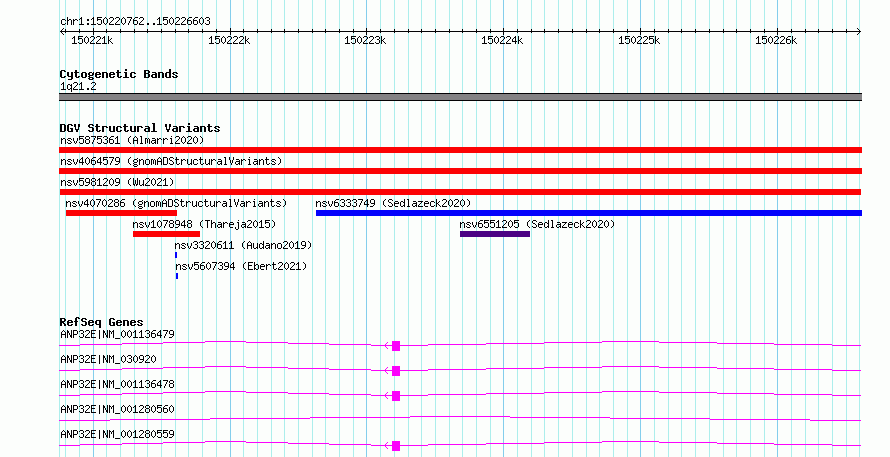
Task: Open the ANP32E|NM_001136479 transcript label
Action: pyautogui.click(x=117, y=334)
